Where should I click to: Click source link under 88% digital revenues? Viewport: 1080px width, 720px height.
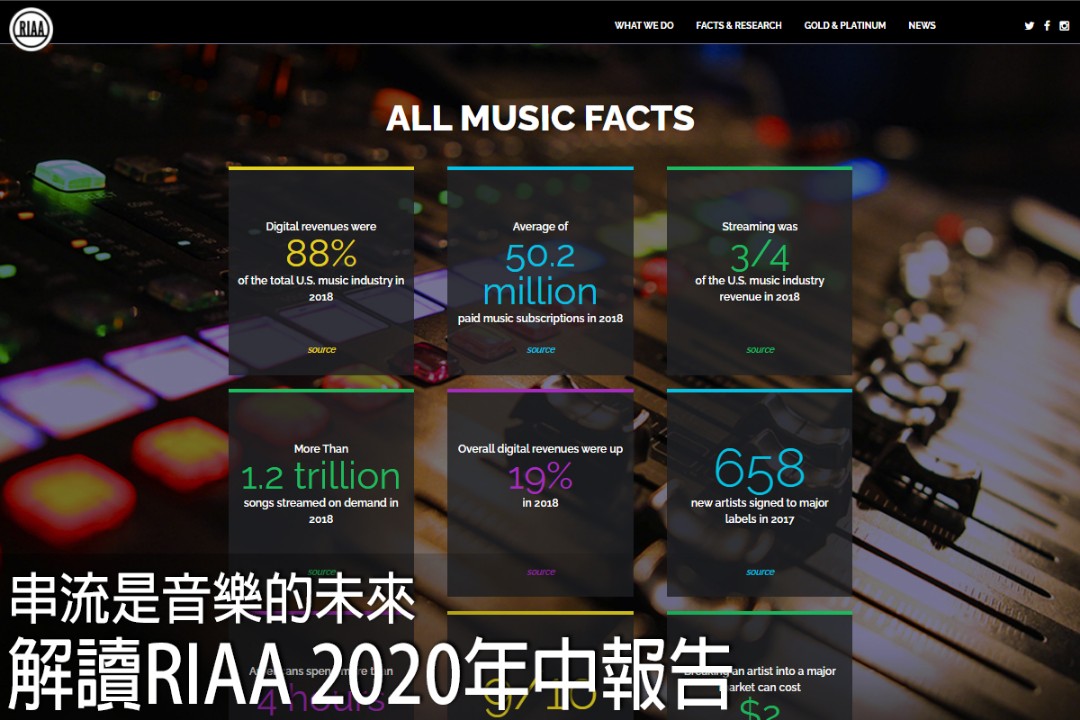(322, 350)
